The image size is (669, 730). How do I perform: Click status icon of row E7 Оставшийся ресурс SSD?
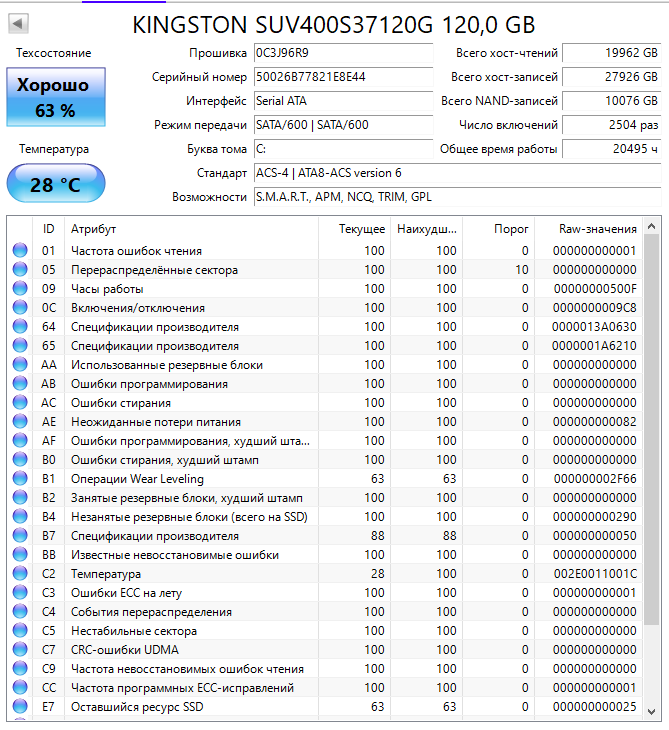point(20,707)
